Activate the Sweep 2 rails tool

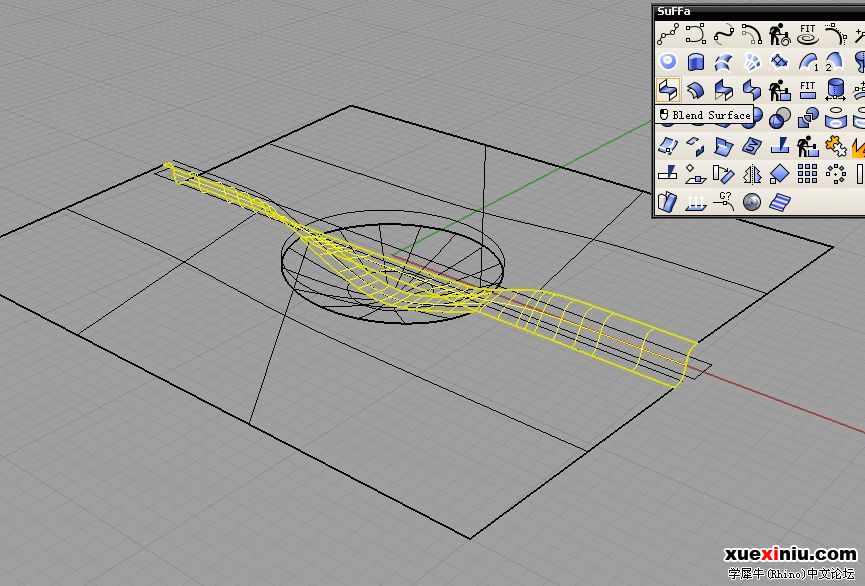835,62
